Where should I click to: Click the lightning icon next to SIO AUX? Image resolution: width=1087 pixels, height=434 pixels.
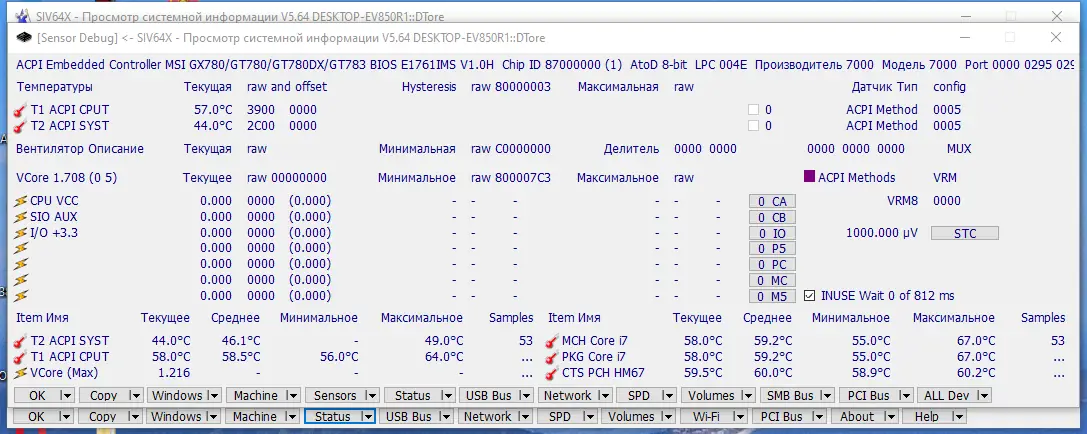[x=21, y=217]
